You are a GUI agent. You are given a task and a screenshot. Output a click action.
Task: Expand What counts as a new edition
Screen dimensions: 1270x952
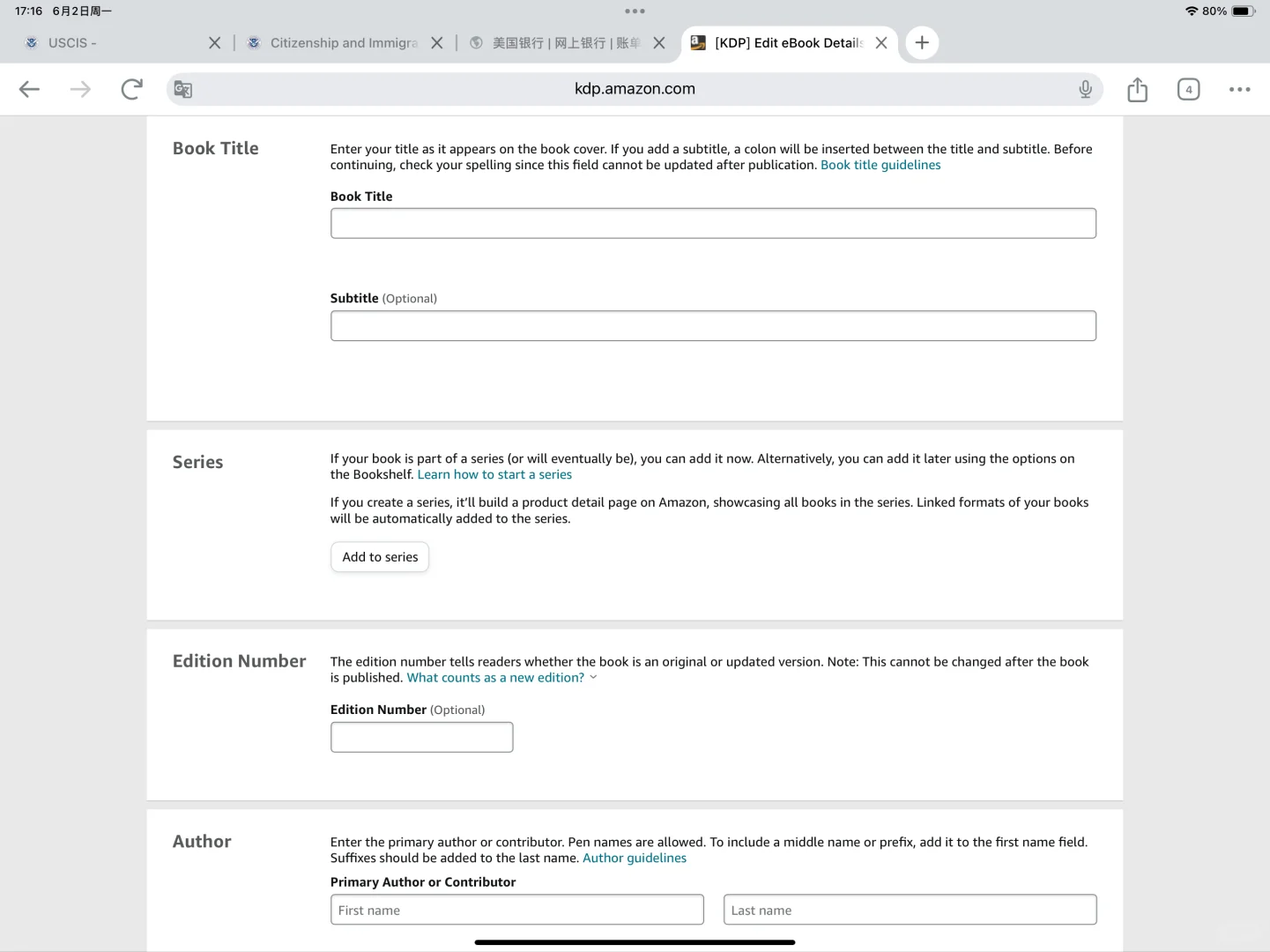click(501, 678)
